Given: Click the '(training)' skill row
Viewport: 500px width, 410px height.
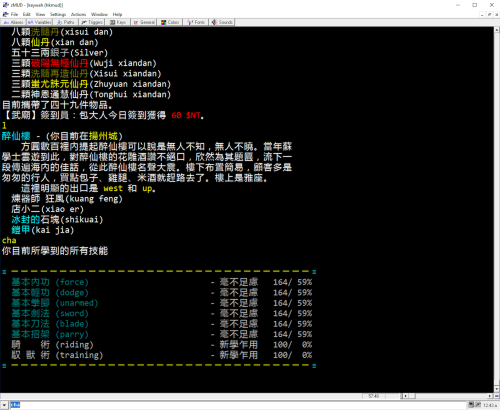Looking at the screenshot, I should tap(162, 355).
